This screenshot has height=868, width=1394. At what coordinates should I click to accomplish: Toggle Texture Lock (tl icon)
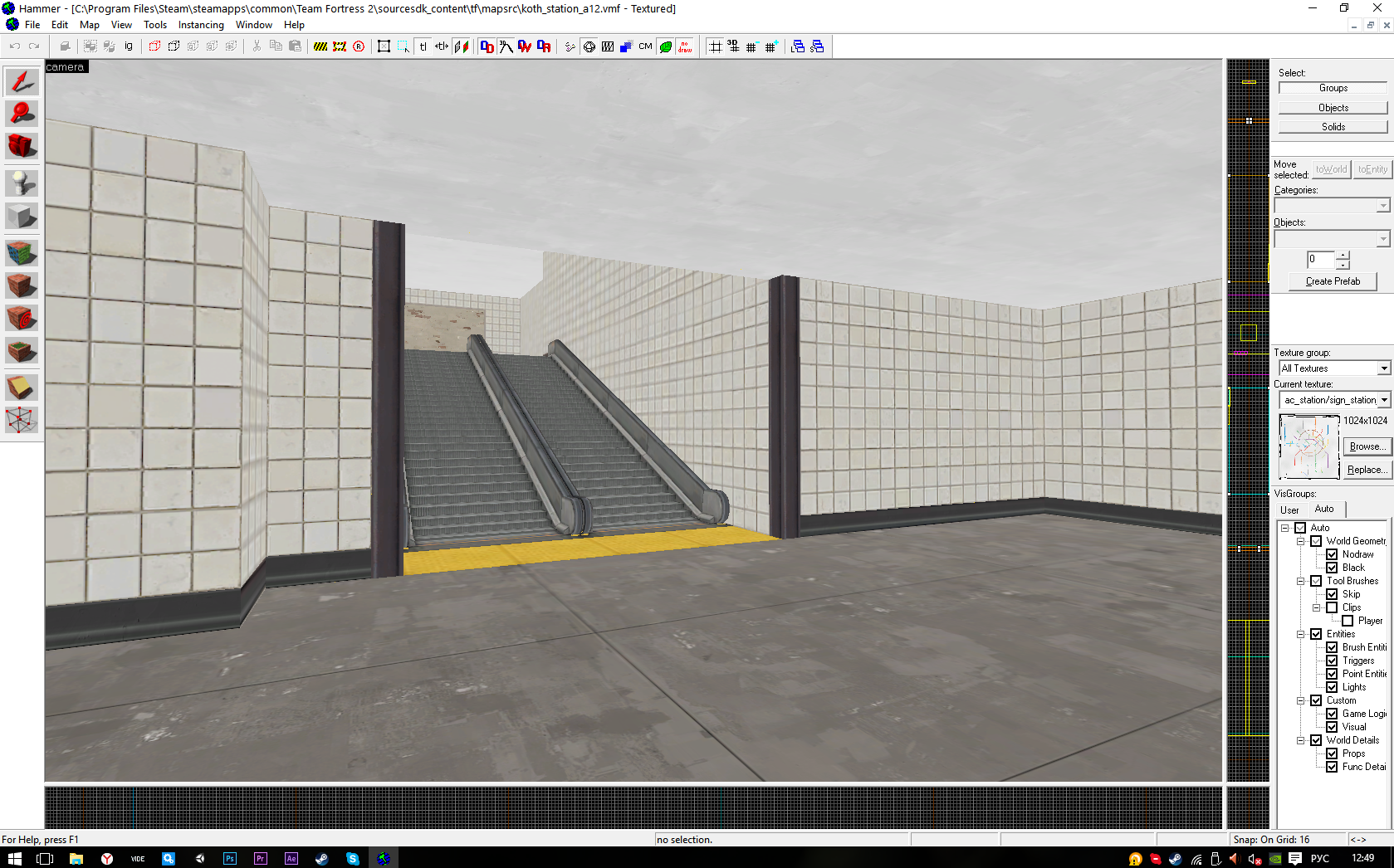(x=423, y=46)
